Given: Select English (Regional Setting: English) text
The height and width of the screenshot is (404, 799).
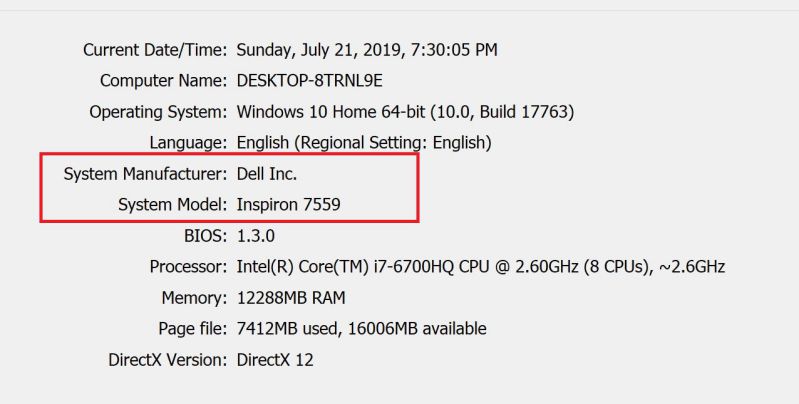Looking at the screenshot, I should 364,143.
